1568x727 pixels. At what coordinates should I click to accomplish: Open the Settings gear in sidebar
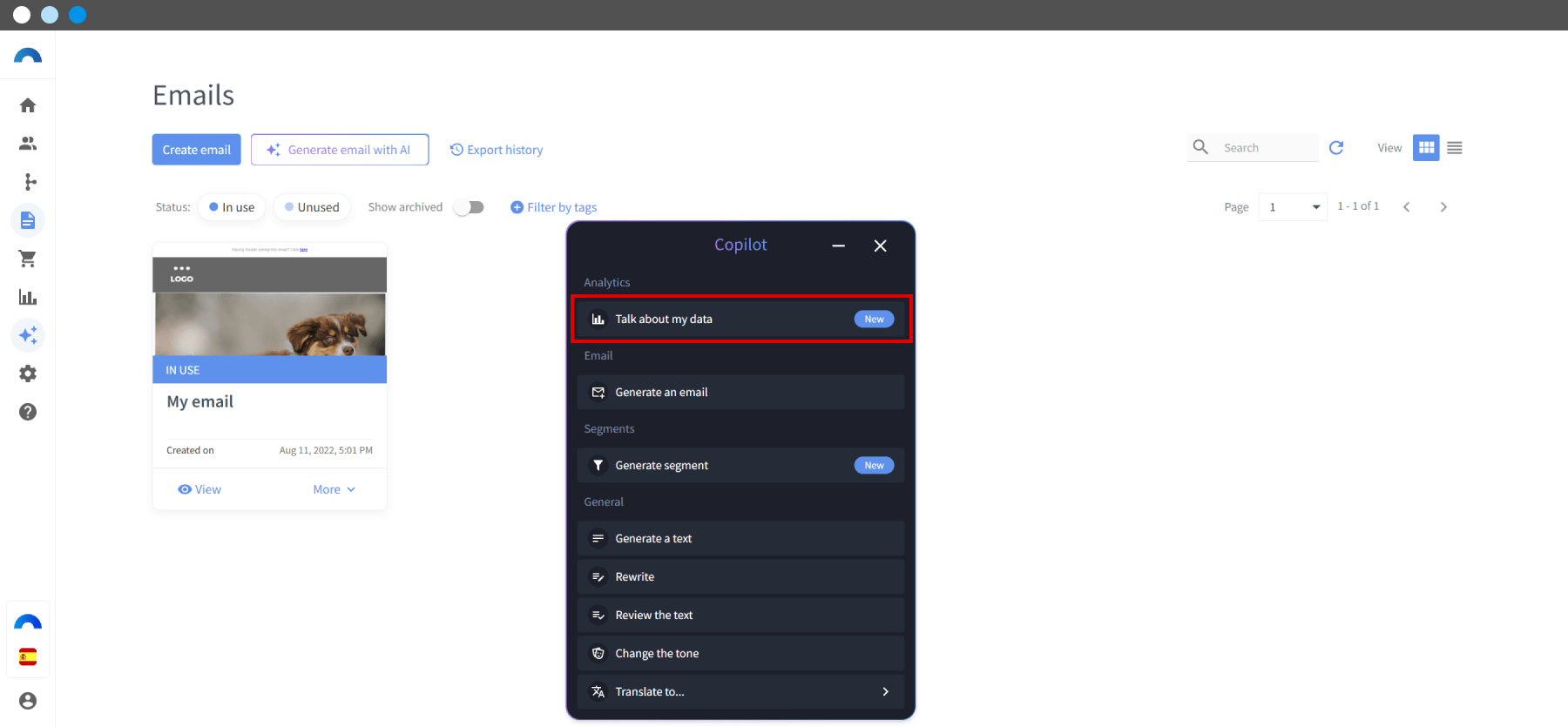[x=28, y=374]
